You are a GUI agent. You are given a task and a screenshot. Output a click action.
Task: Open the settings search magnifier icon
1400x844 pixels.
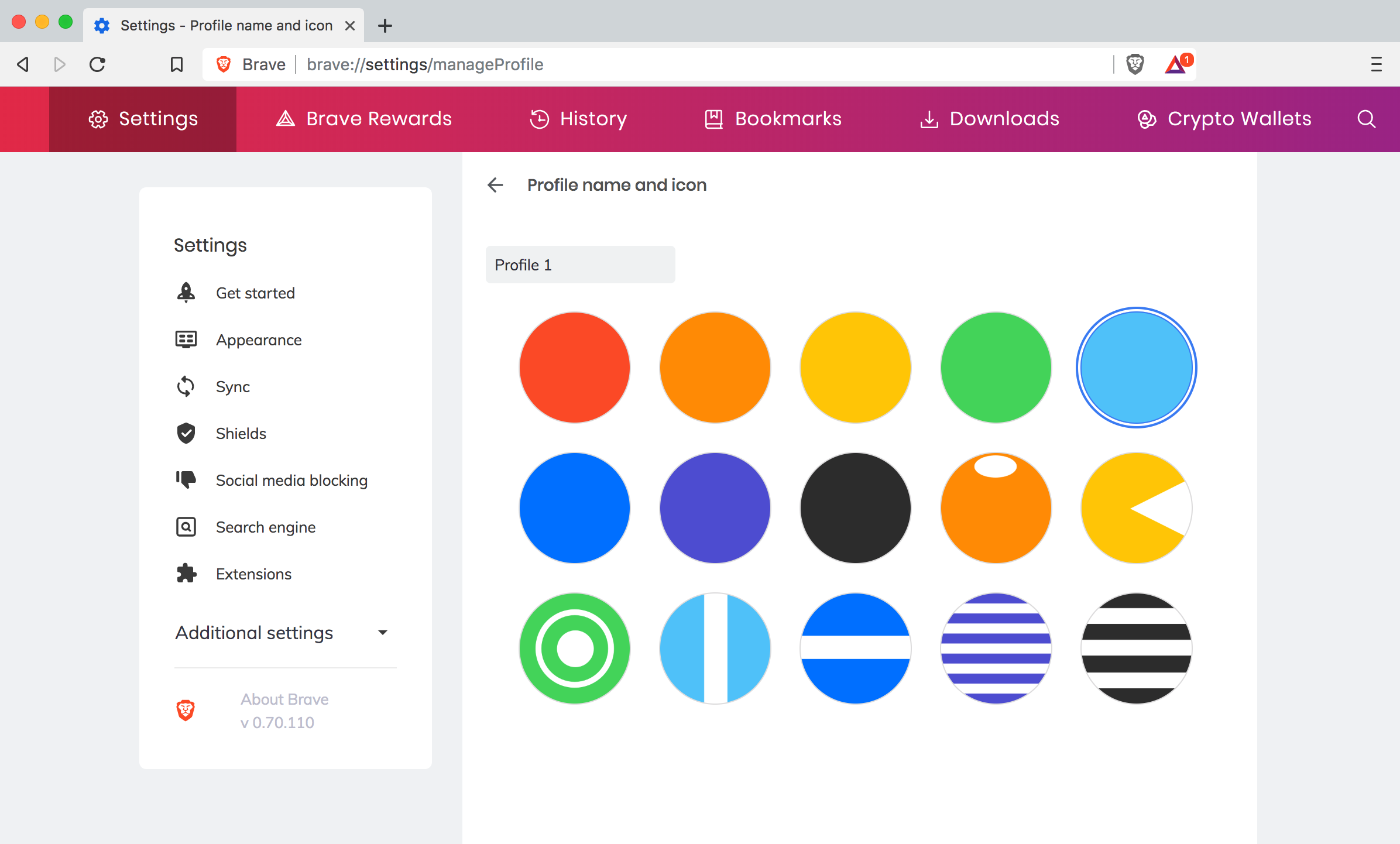[1366, 119]
